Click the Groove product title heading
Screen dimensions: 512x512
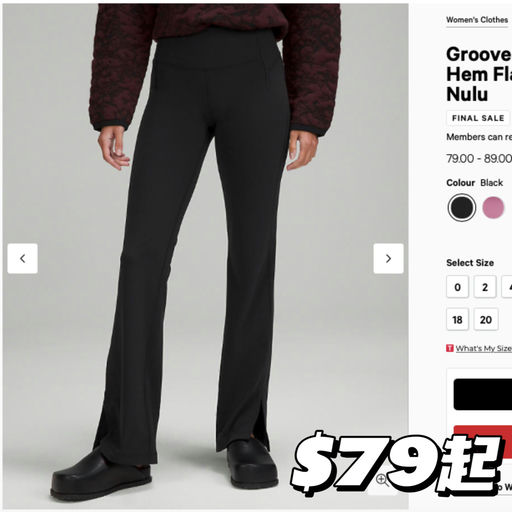(x=479, y=74)
